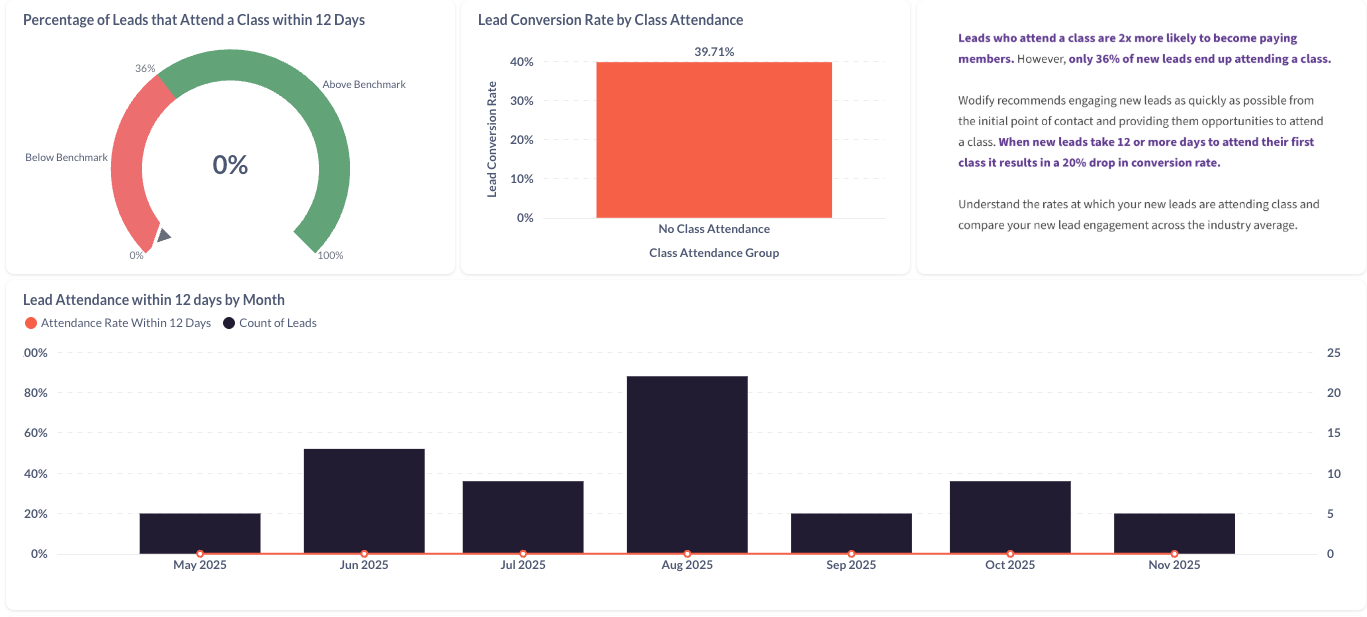Viewport: 1367px width, 617px height.
Task: Click the Oct 2025 lead count bar
Action: point(1010,515)
